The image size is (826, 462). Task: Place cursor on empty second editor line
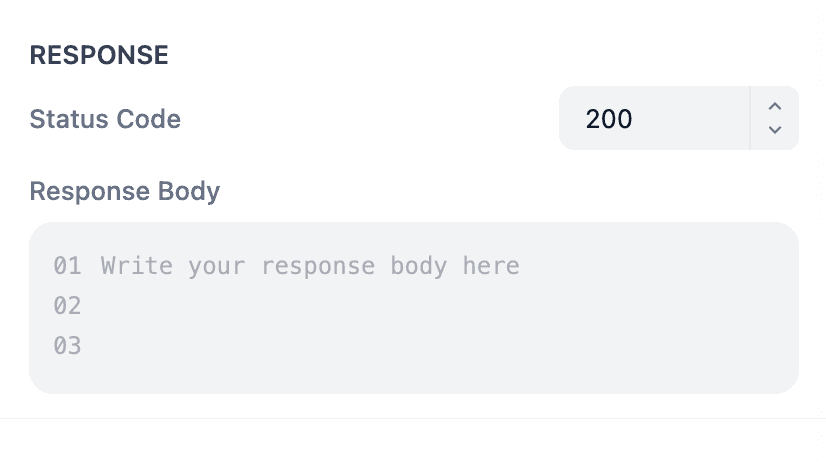coord(300,306)
